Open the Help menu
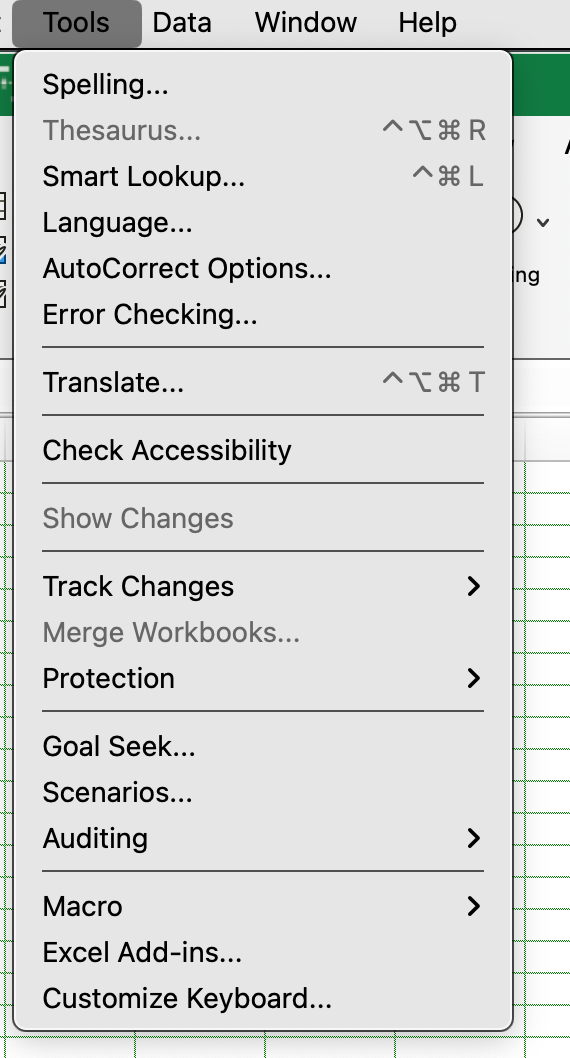Viewport: 570px width, 1058px height. pyautogui.click(x=428, y=22)
